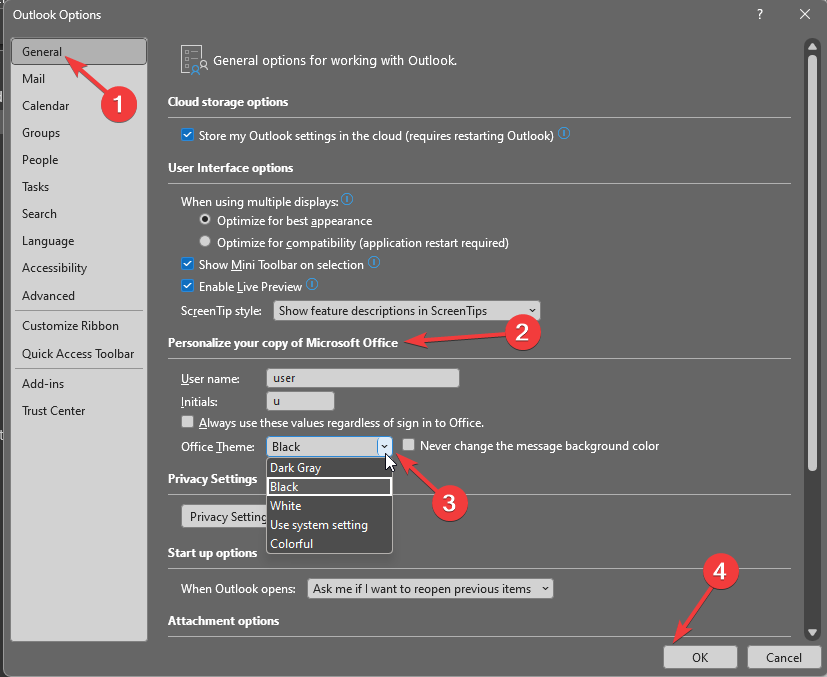Screen dimensions: 827x677
Task: Uncheck Show Mini Toolbar on selection
Action: (x=187, y=264)
